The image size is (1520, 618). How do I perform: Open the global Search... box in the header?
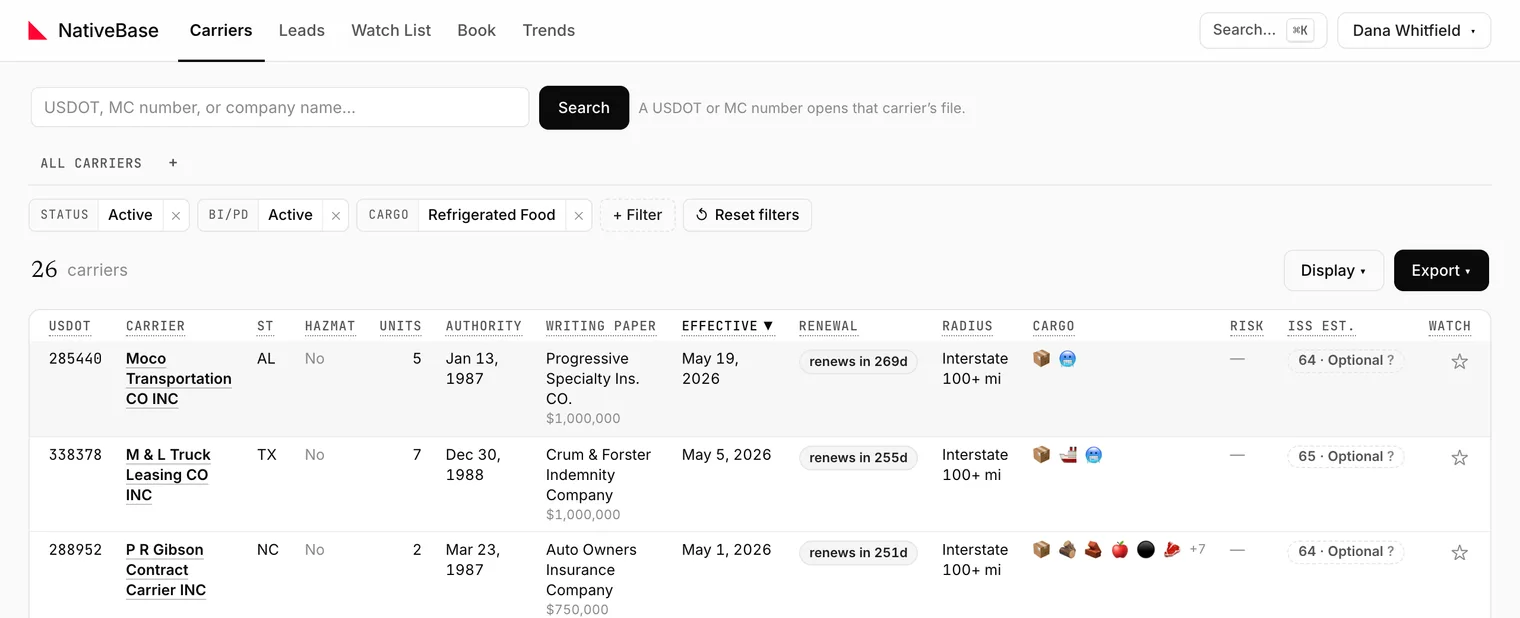[1263, 31]
